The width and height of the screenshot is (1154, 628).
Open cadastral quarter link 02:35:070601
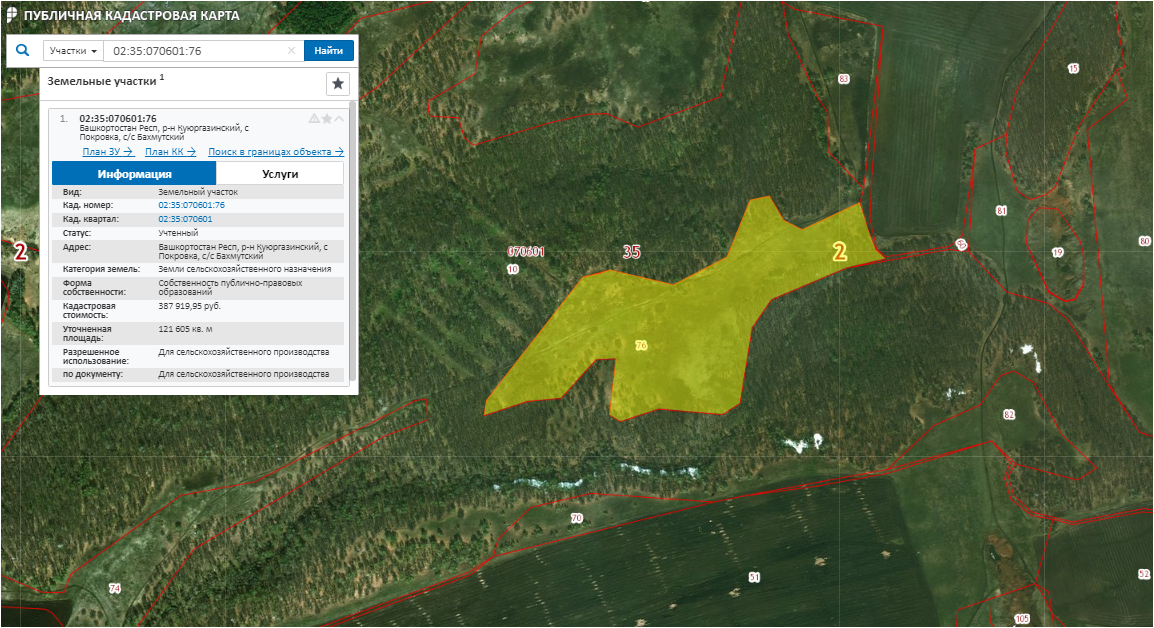pos(185,218)
